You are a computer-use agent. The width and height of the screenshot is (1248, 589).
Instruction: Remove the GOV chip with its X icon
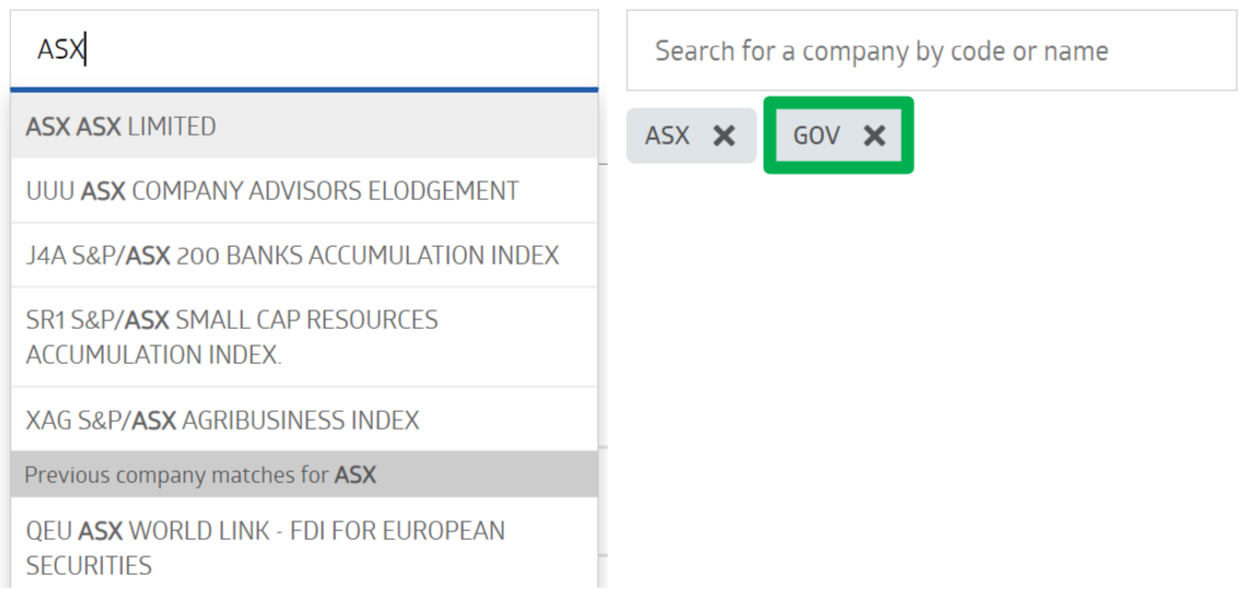[x=874, y=136]
